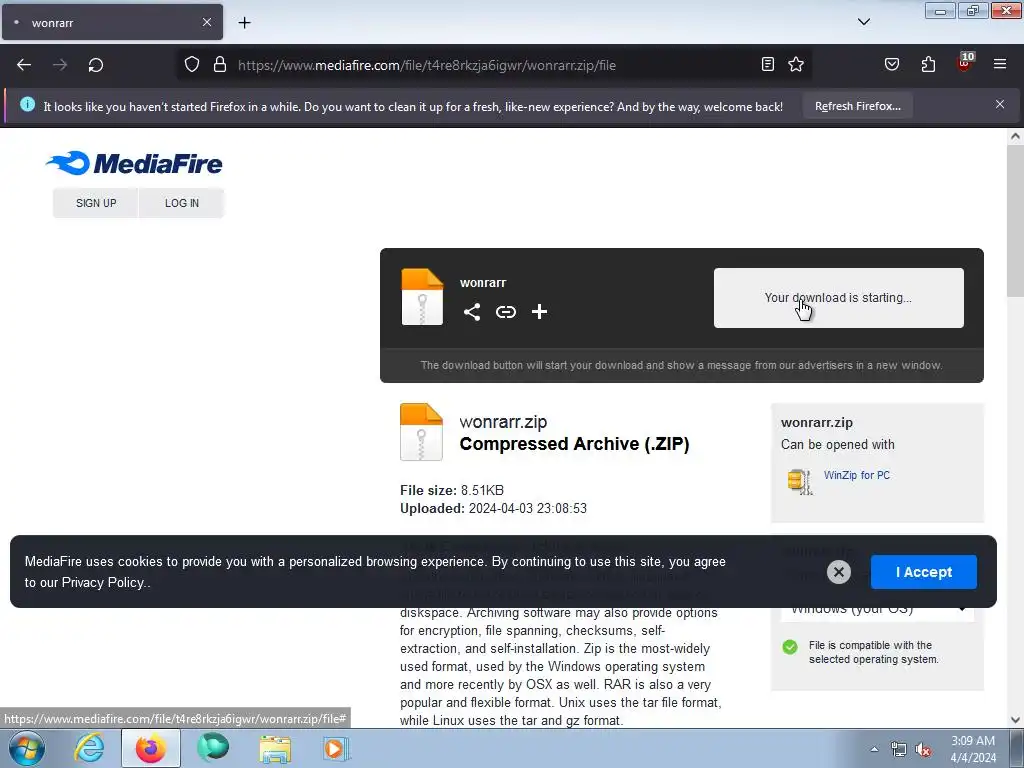Click the 'Can be opened with' text
Viewport: 1024px width, 768px height.
(838, 445)
